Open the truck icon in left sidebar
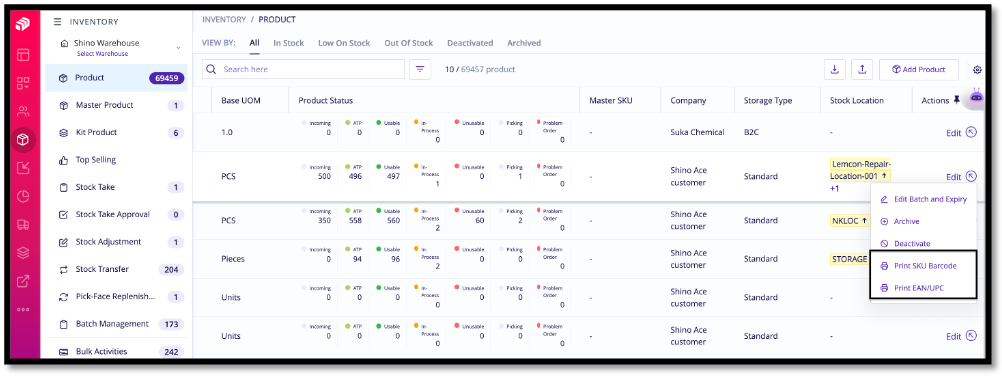1002x377 pixels. (23, 225)
